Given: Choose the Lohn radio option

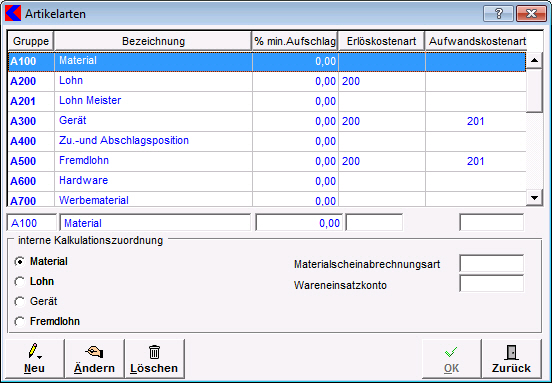Looking at the screenshot, I should coord(20,282).
